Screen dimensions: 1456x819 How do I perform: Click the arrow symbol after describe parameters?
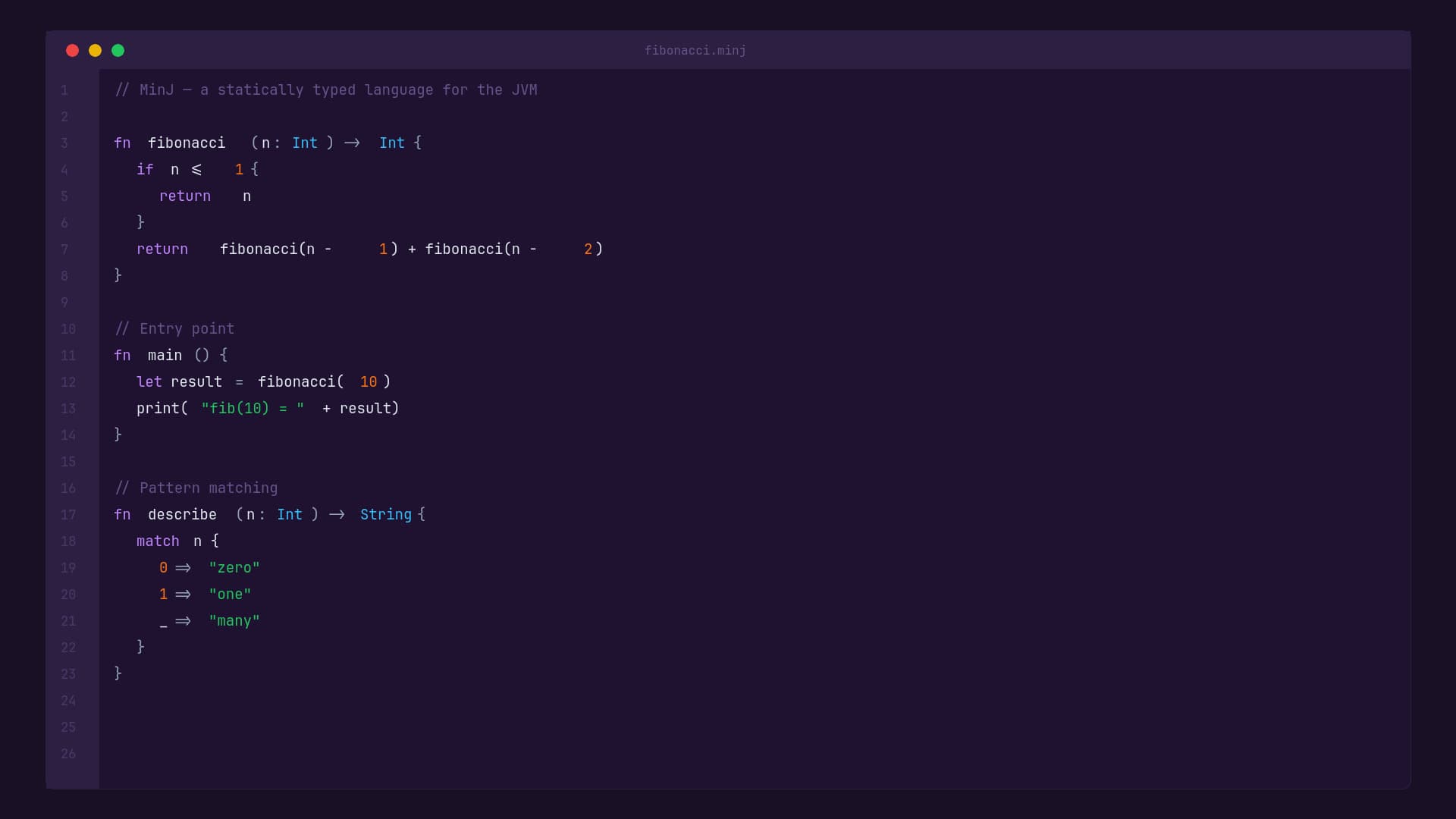(x=337, y=514)
